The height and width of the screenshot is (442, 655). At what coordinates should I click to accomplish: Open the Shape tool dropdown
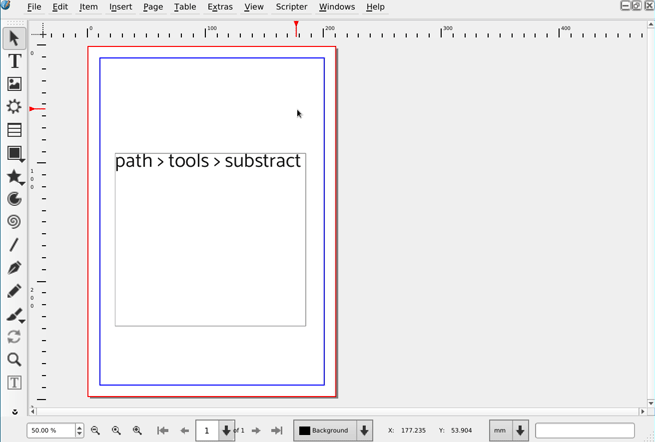click(14, 154)
